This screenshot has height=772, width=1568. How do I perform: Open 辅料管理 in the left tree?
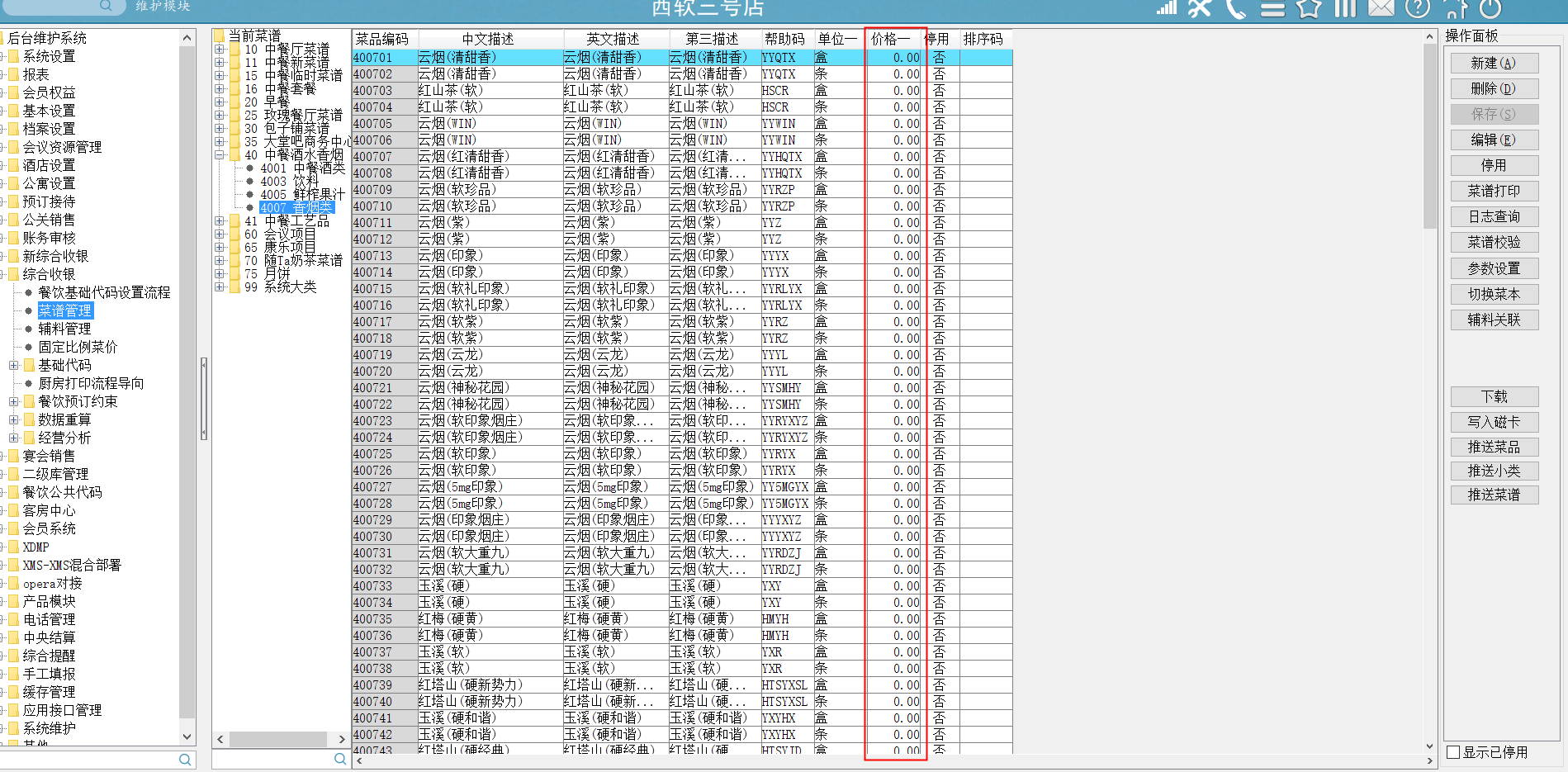click(x=64, y=329)
